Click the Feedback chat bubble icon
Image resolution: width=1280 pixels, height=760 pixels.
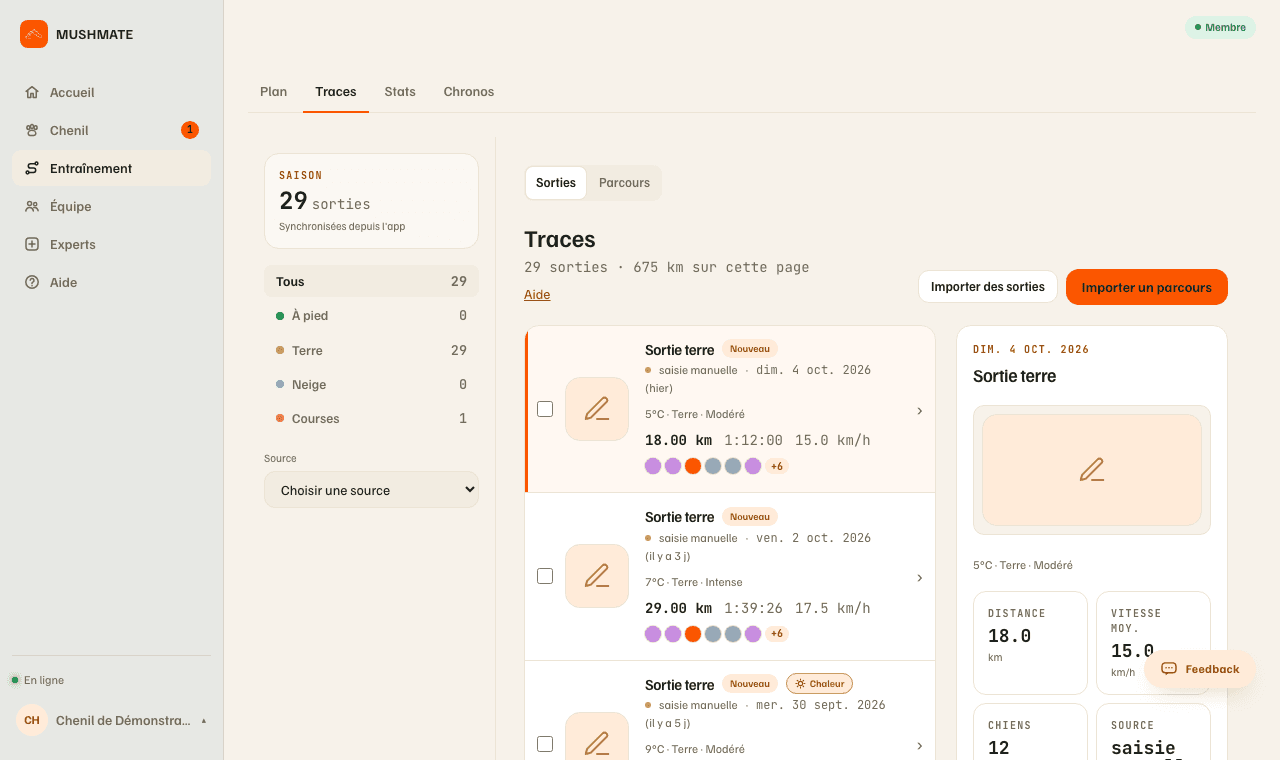click(1169, 669)
